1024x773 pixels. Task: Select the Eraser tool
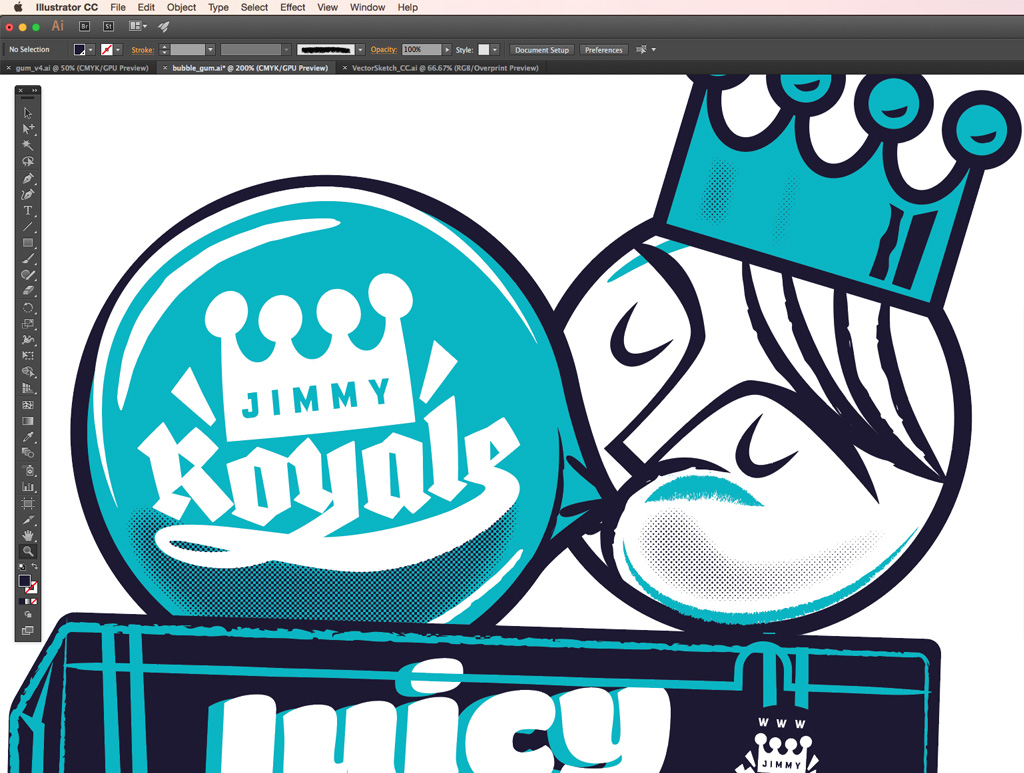[28, 290]
